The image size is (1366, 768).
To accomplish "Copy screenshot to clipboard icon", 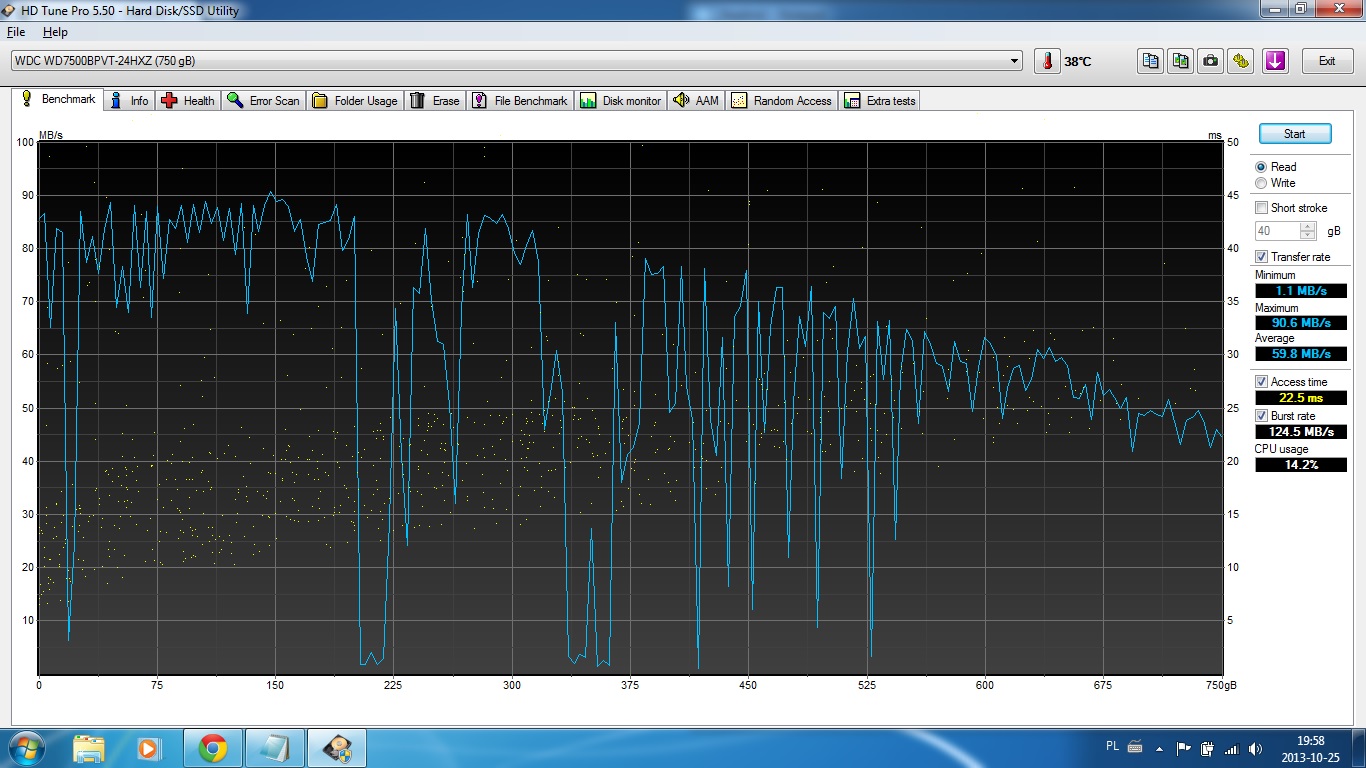I will (x=1181, y=61).
